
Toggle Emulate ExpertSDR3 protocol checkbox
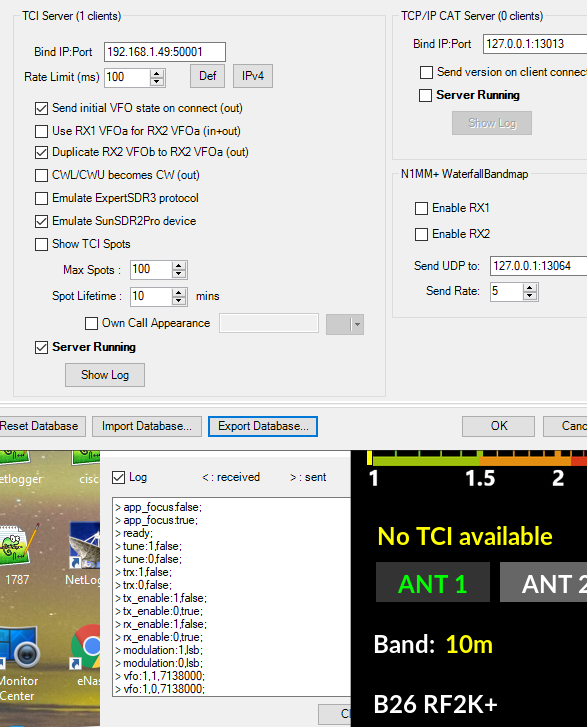pyautogui.click(x=41, y=198)
